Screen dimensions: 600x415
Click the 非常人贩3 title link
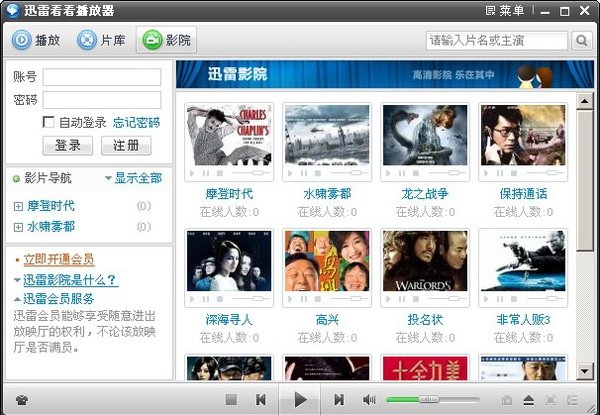click(523, 320)
